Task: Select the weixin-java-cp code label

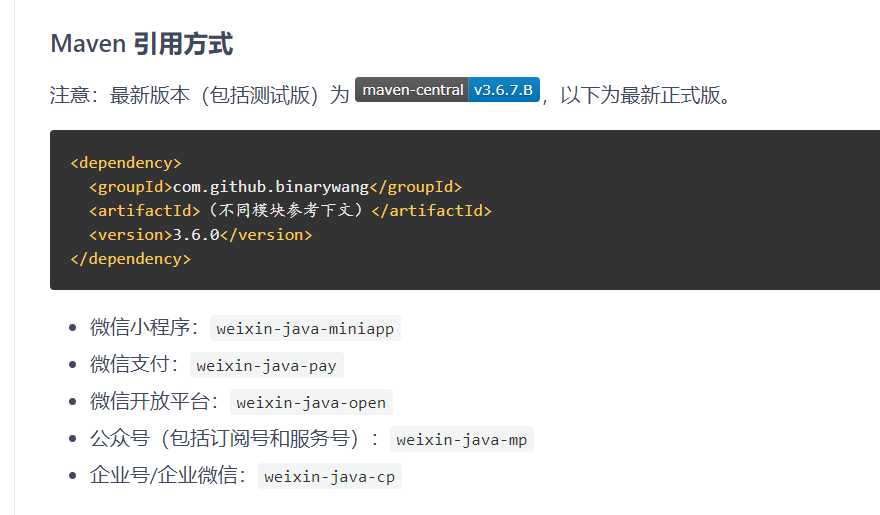Action: coord(329,476)
